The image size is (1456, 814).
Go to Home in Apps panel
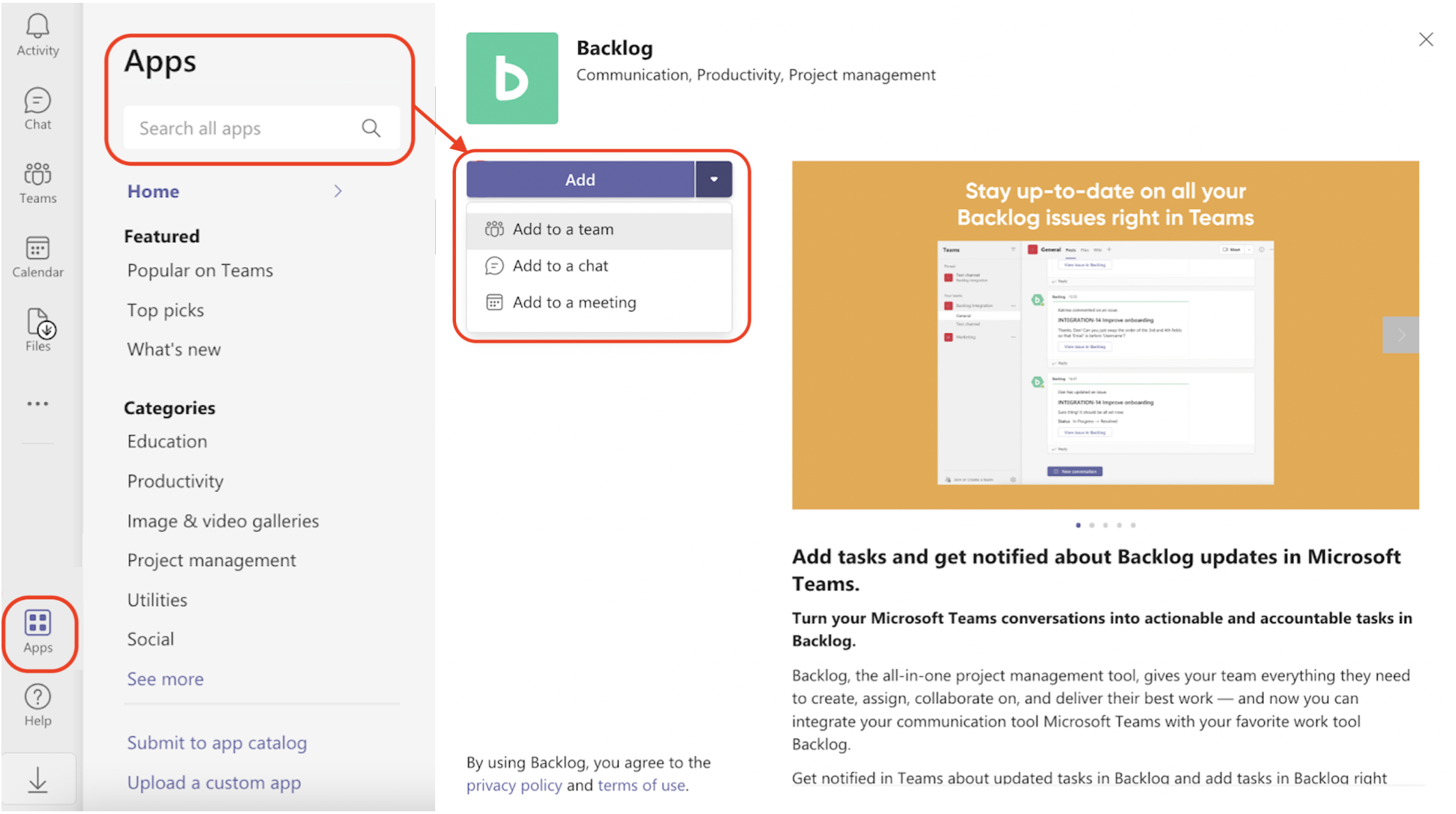click(153, 191)
